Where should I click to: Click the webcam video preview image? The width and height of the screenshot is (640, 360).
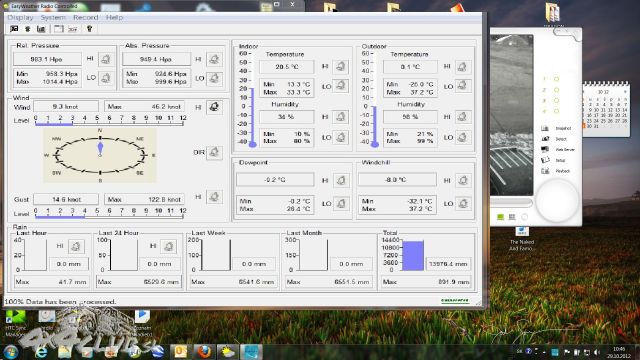pos(512,115)
